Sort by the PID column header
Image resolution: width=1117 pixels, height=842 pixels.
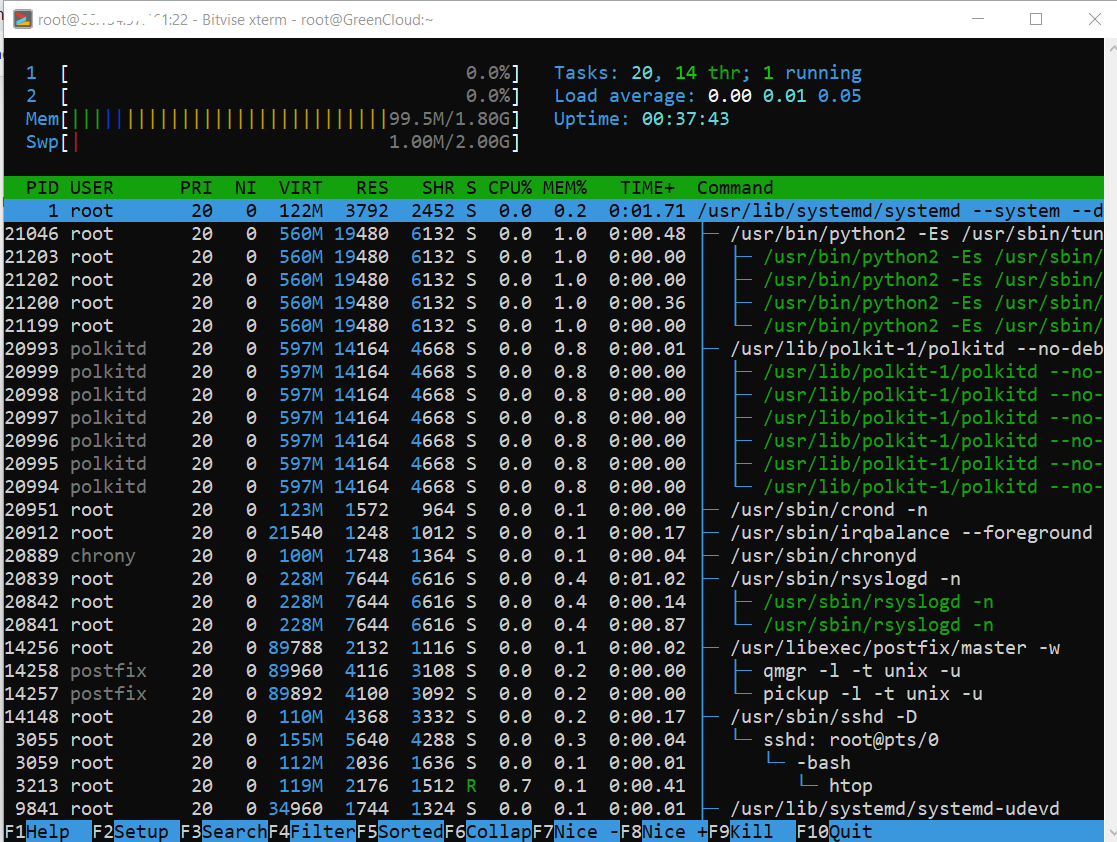[43, 188]
